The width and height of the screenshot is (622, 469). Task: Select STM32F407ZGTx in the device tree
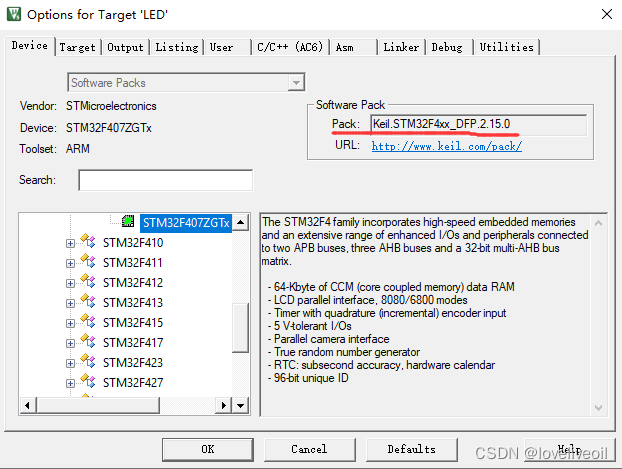[186, 223]
